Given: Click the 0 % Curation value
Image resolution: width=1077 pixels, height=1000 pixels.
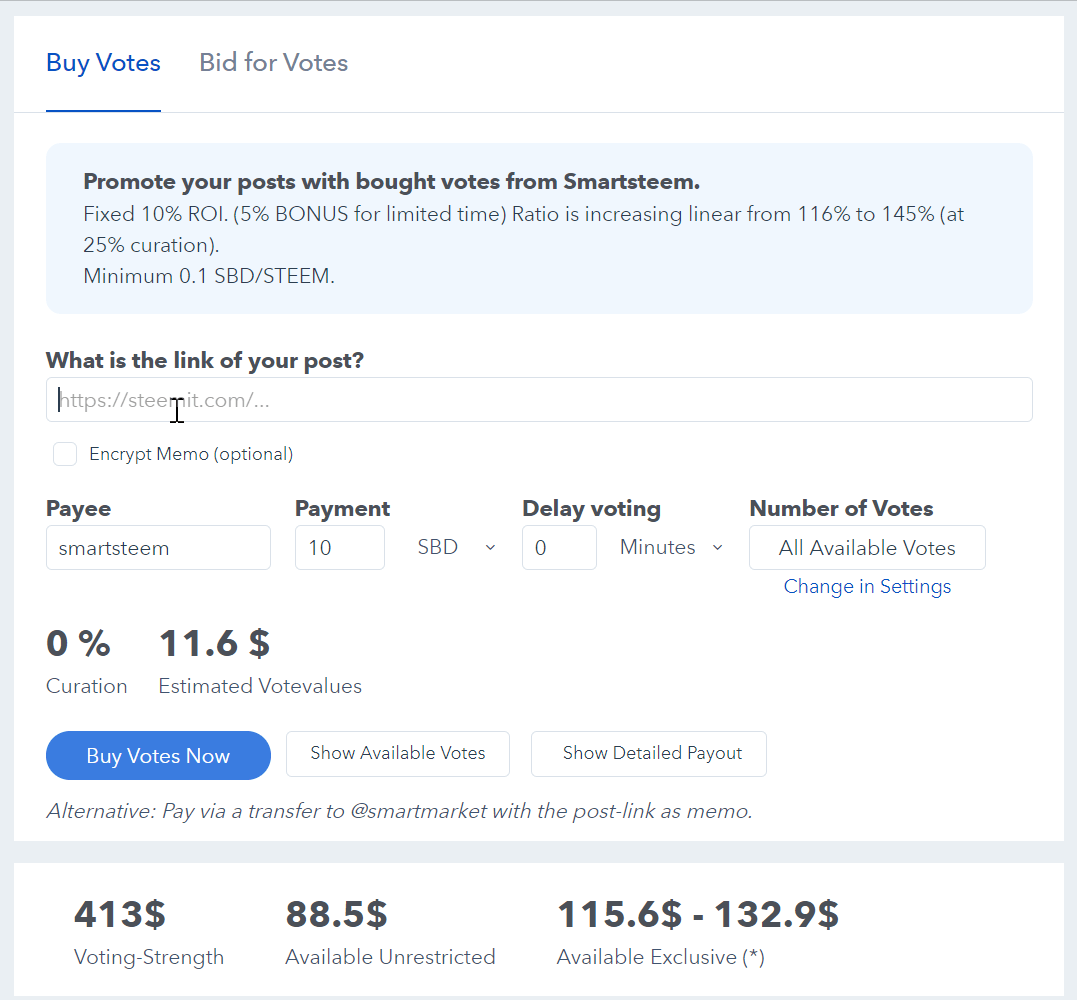Looking at the screenshot, I should click(x=78, y=644).
